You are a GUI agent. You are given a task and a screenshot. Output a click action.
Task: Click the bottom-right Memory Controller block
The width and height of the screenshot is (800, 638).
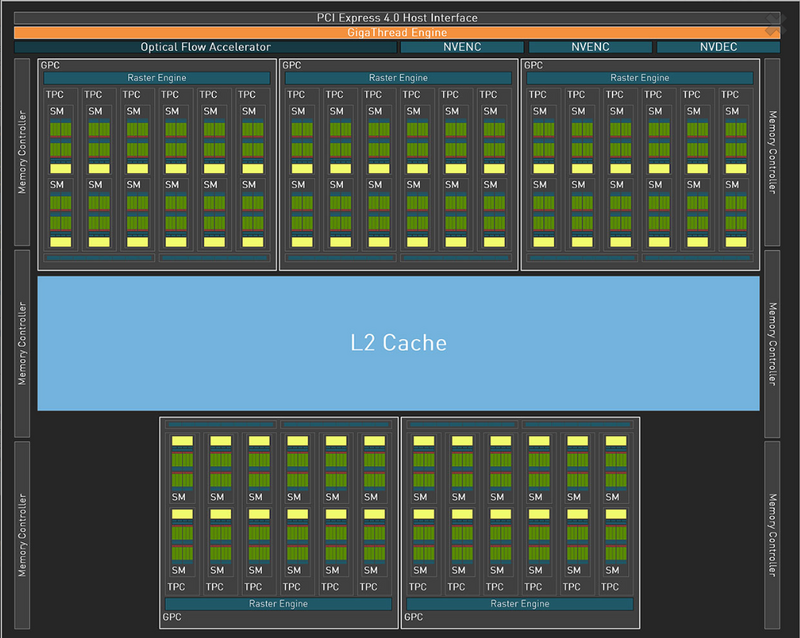click(x=772, y=535)
